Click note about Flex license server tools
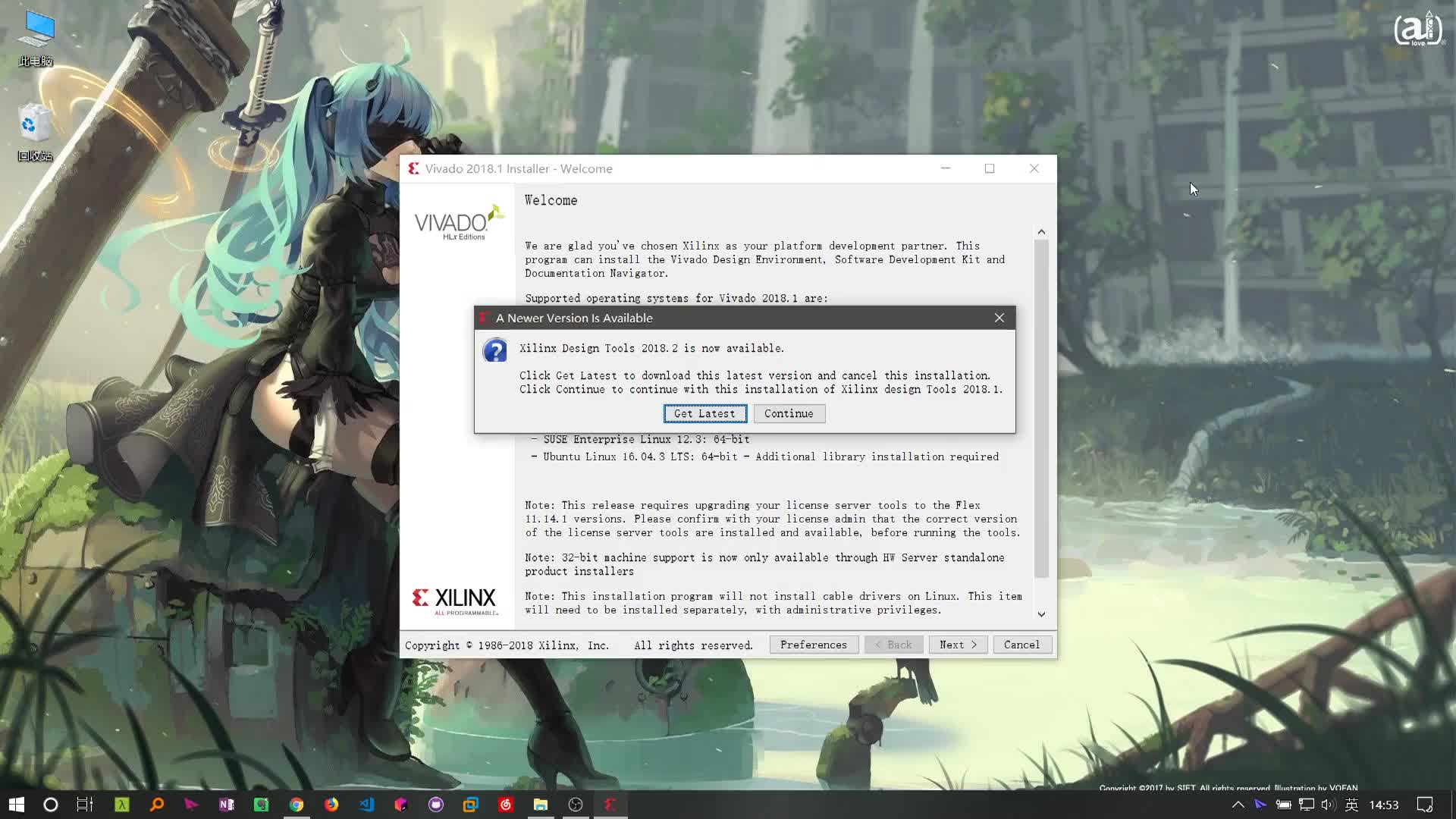 [773, 519]
